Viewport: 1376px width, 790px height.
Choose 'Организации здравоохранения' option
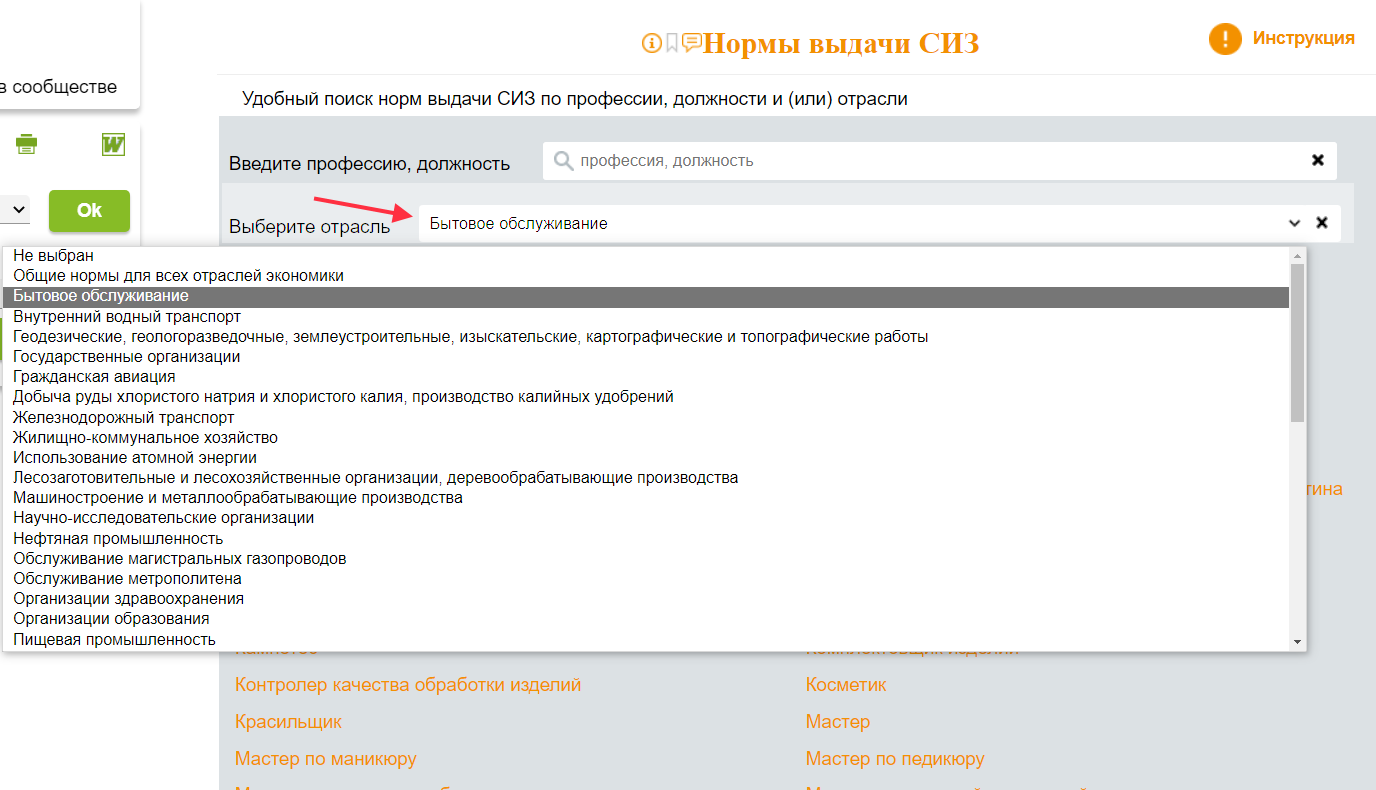[646, 599]
